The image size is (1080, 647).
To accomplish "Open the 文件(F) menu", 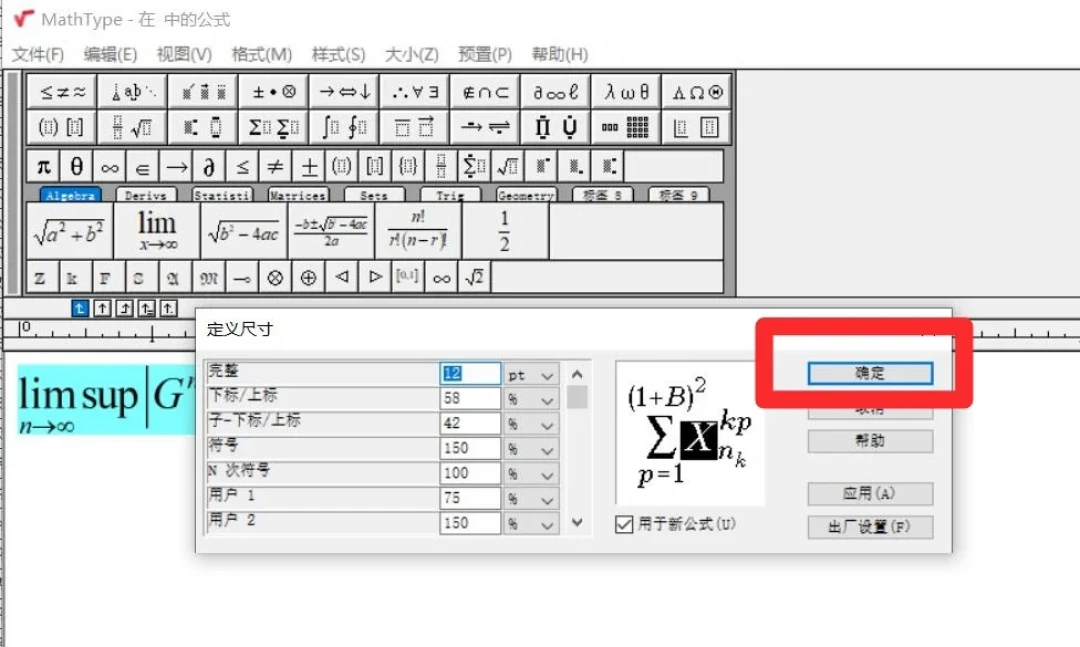I will (38, 54).
